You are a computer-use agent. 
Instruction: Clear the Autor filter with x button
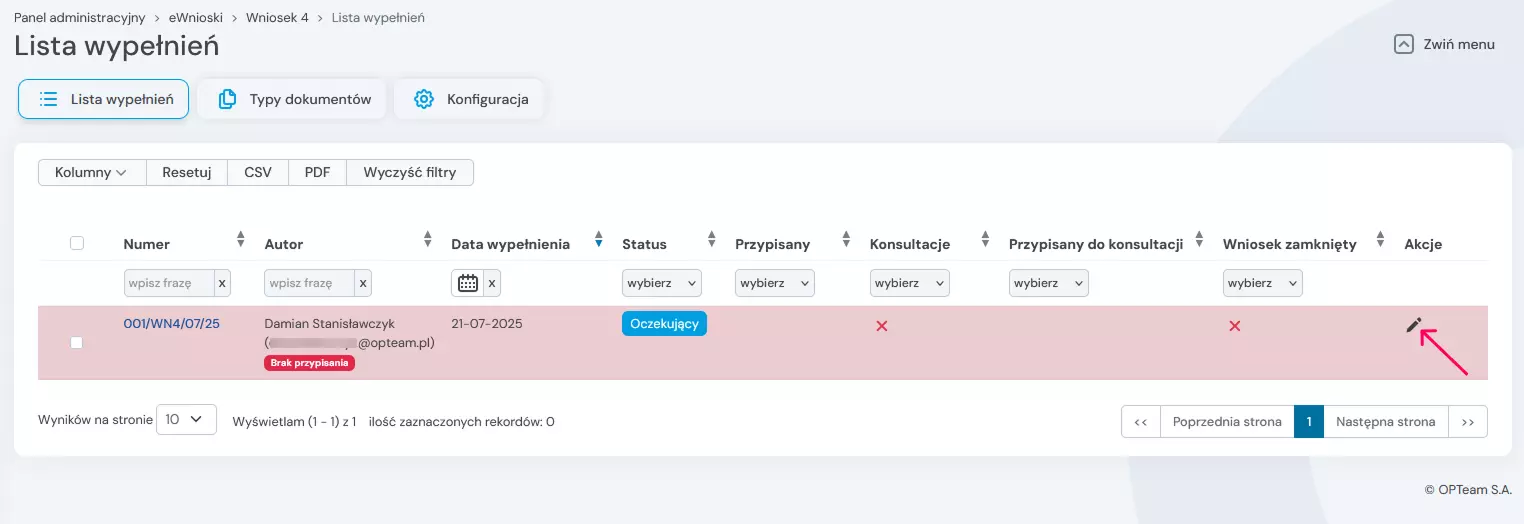click(363, 283)
